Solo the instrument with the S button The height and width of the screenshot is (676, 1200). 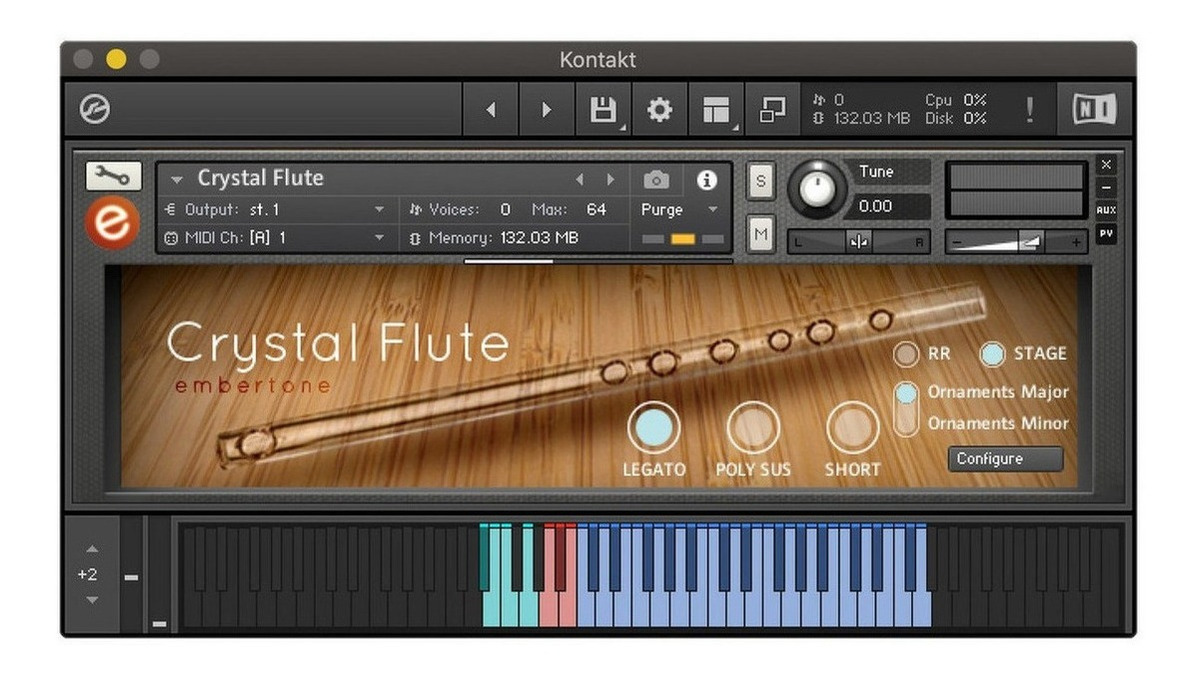coord(761,181)
